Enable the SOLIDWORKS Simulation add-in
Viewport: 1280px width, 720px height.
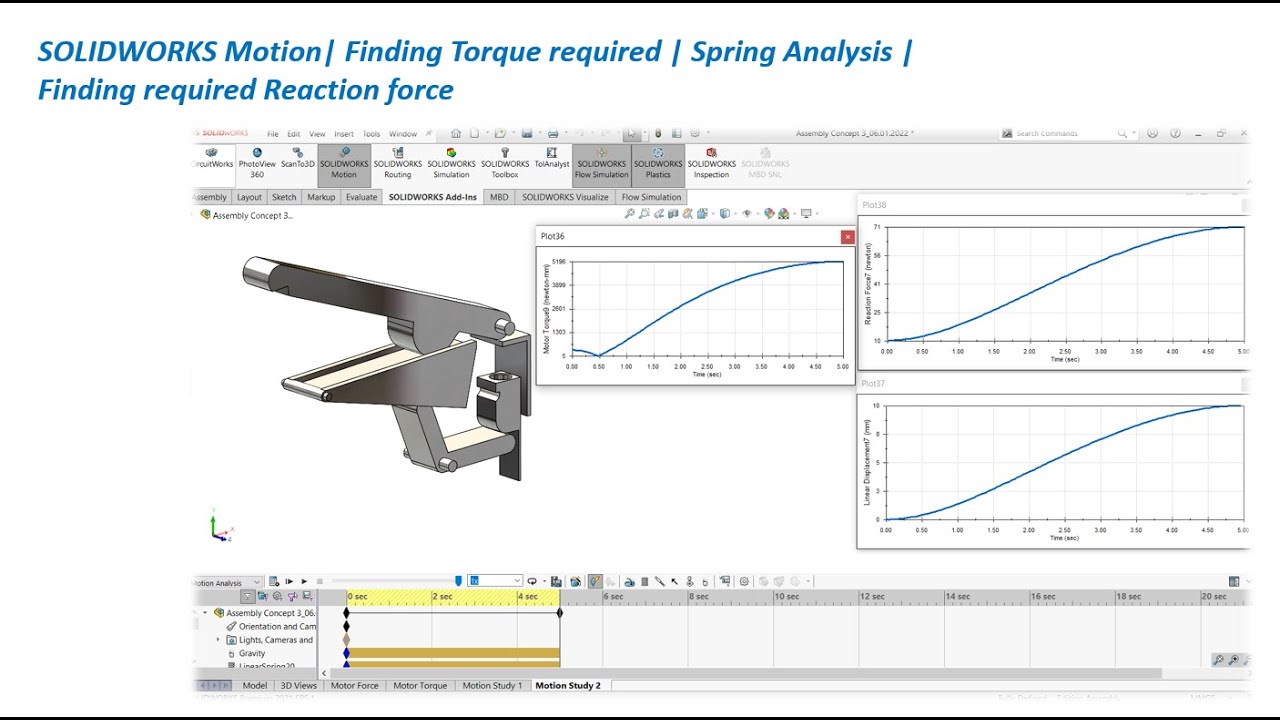tap(451, 164)
